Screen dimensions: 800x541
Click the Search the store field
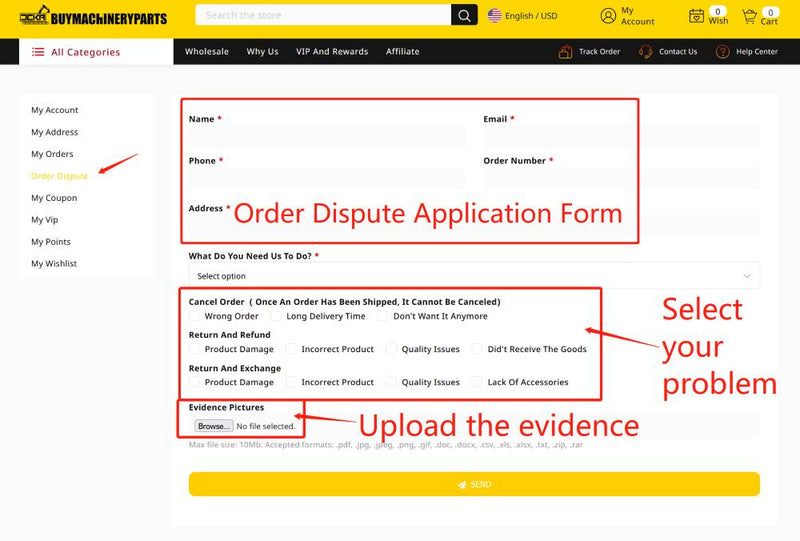pos(323,15)
